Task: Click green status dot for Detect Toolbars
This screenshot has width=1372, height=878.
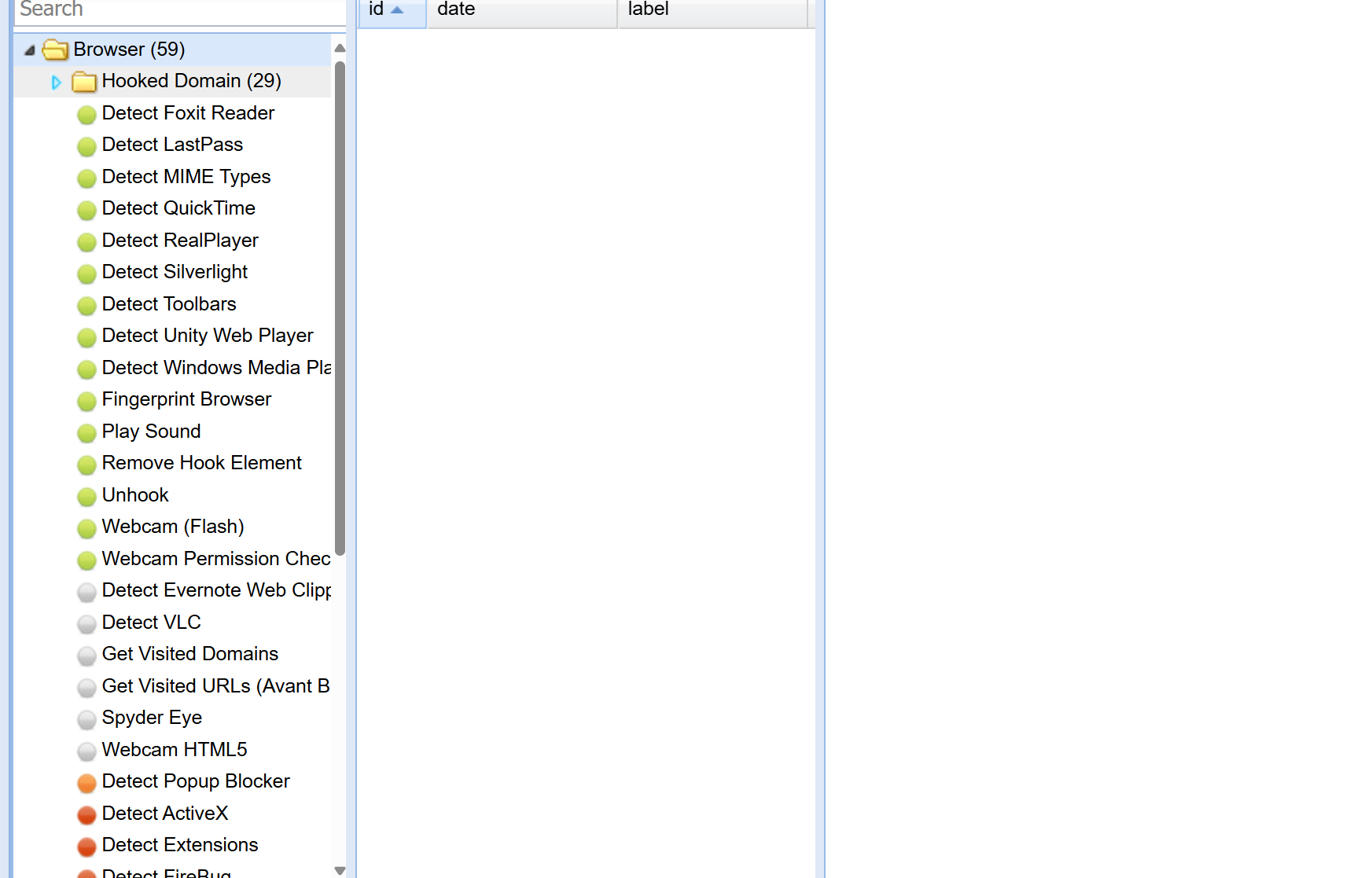Action: point(87,306)
